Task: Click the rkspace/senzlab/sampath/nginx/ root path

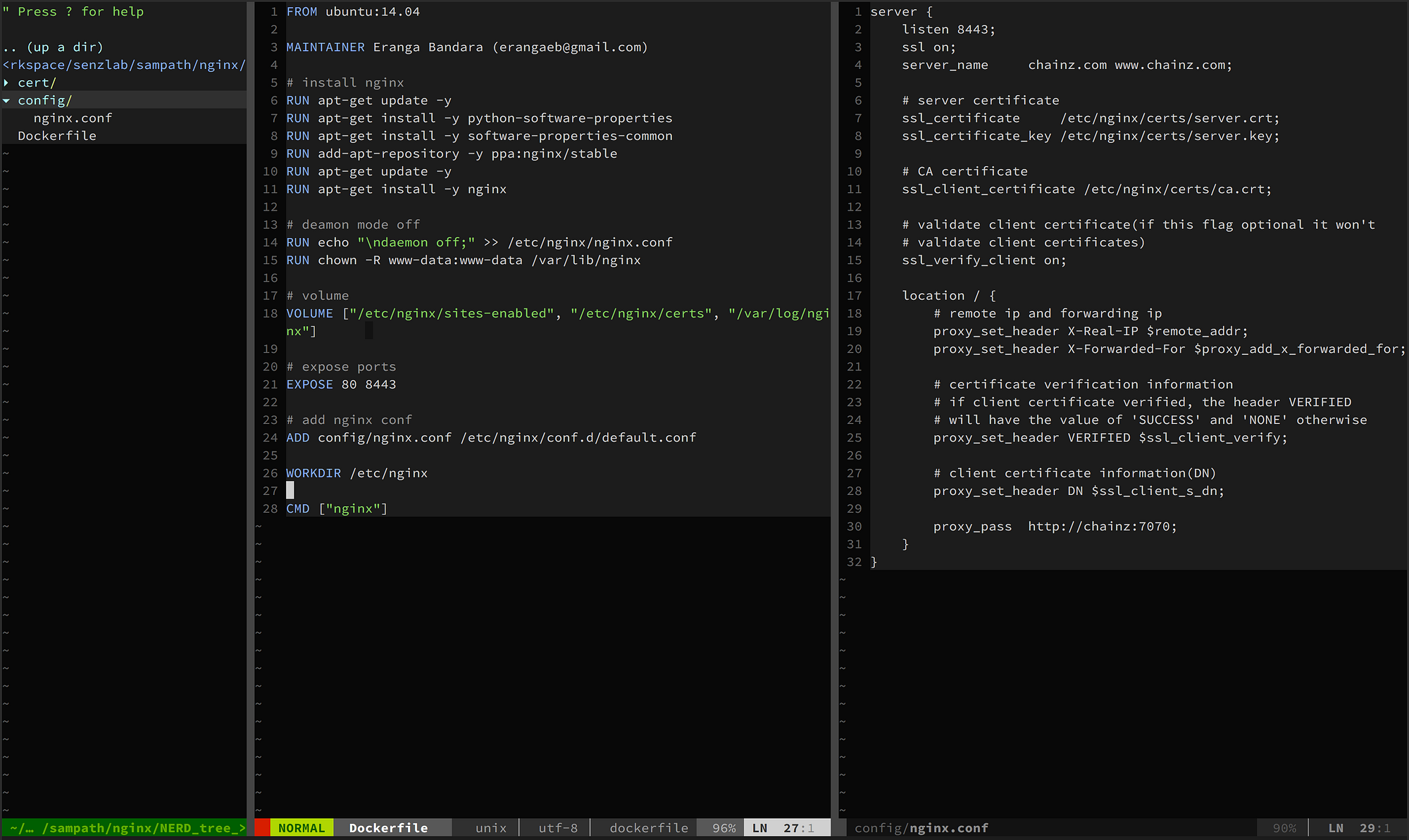Action: pos(125,65)
